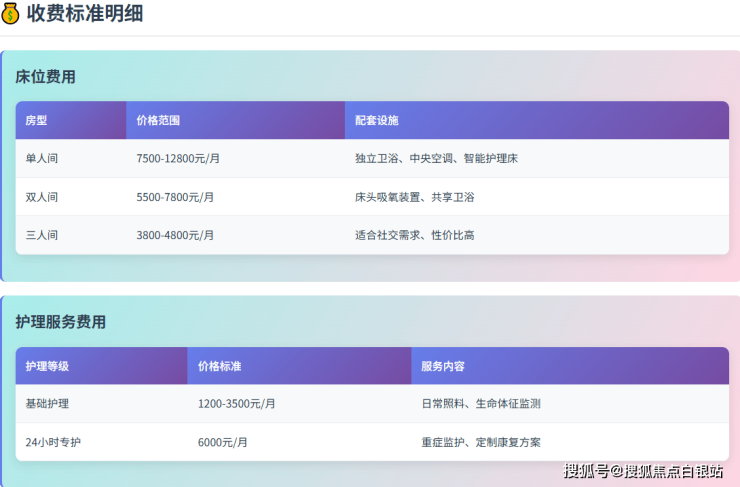
Task: Select the 三人间 row label
Action: pyautogui.click(x=42, y=235)
